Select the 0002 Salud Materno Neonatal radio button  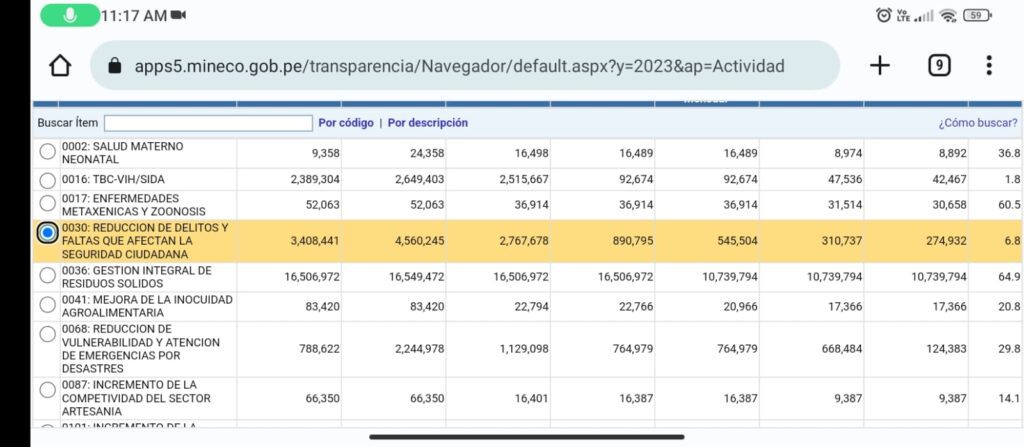pyautogui.click(x=47, y=152)
